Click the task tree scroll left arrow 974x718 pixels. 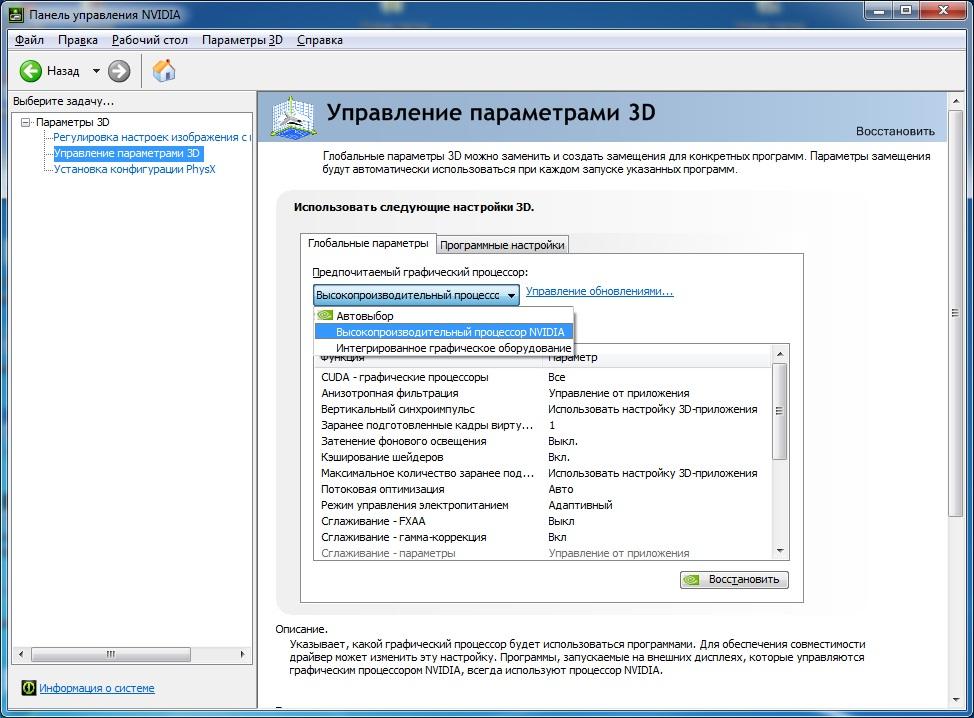click(x=22, y=654)
